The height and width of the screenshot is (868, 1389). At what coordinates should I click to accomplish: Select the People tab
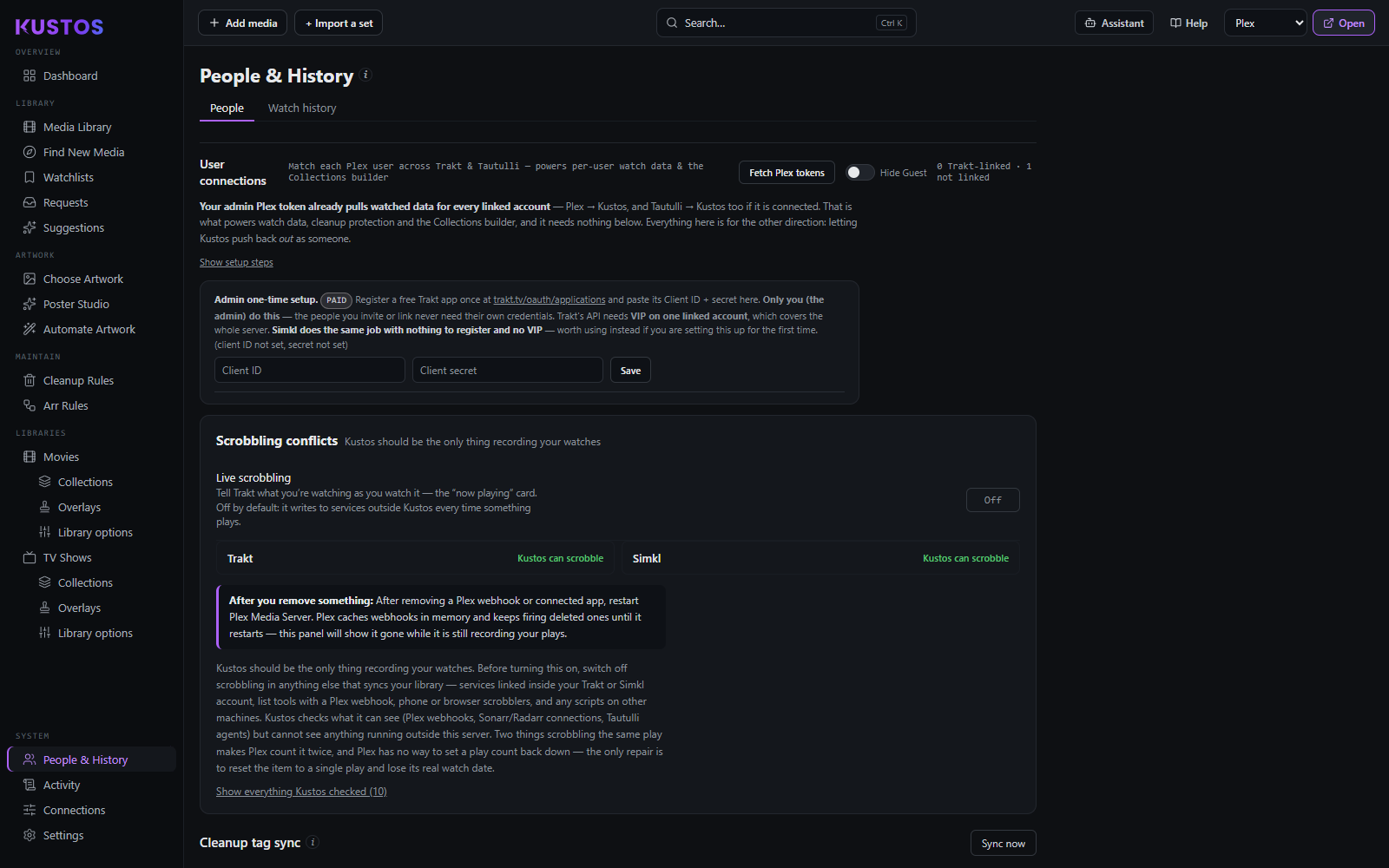(x=227, y=108)
